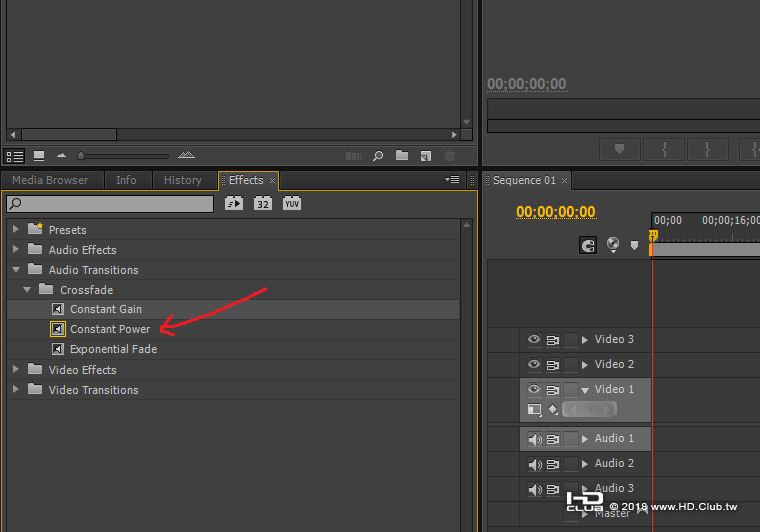
Task: Filter 32-bit color effects
Action: [x=263, y=203]
